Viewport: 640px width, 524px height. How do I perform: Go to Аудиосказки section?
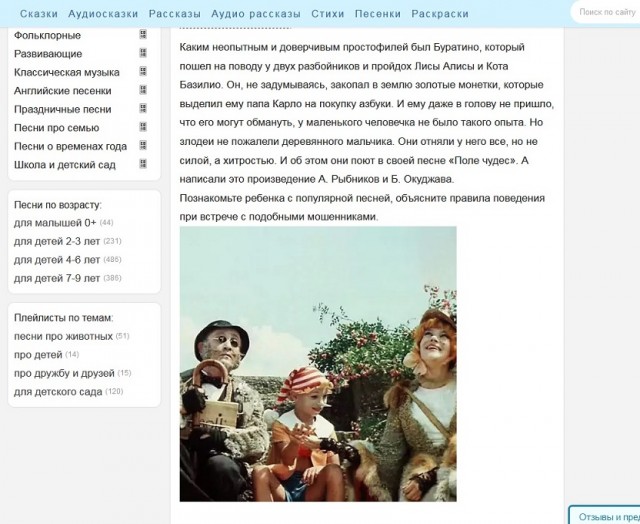103,14
